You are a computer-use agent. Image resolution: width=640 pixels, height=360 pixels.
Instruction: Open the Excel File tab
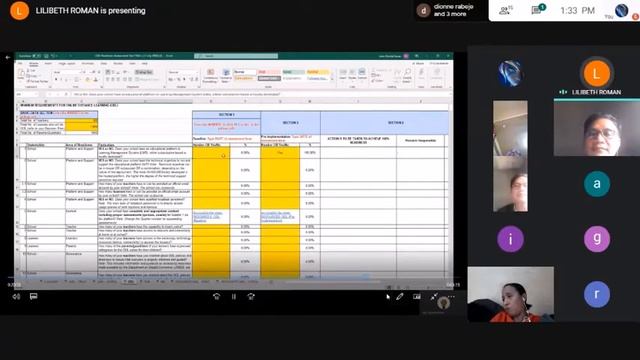(x=20, y=64)
